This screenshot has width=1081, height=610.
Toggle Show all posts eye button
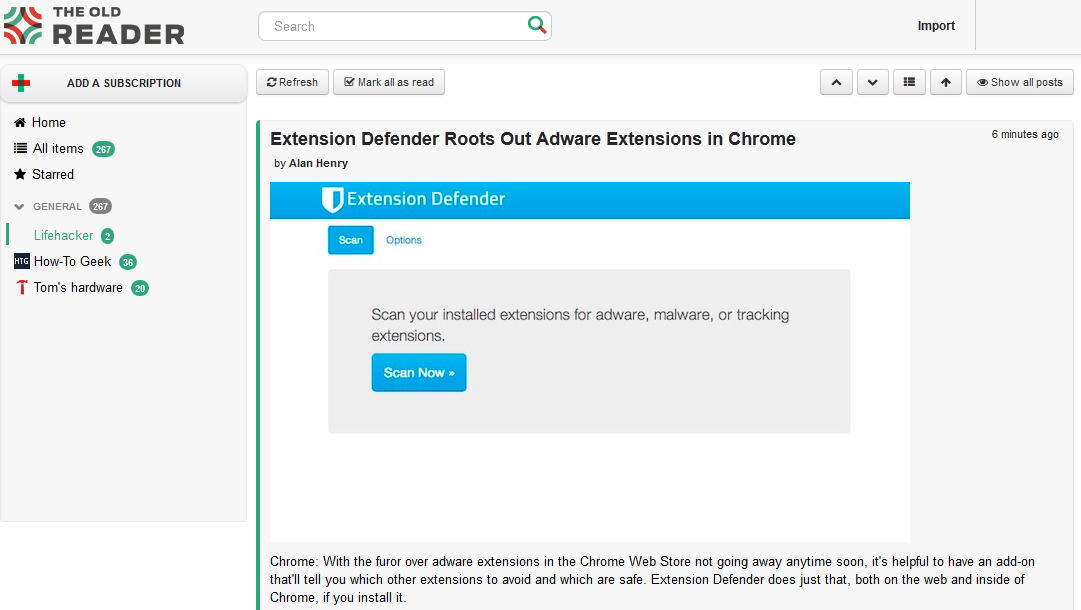coord(1020,82)
